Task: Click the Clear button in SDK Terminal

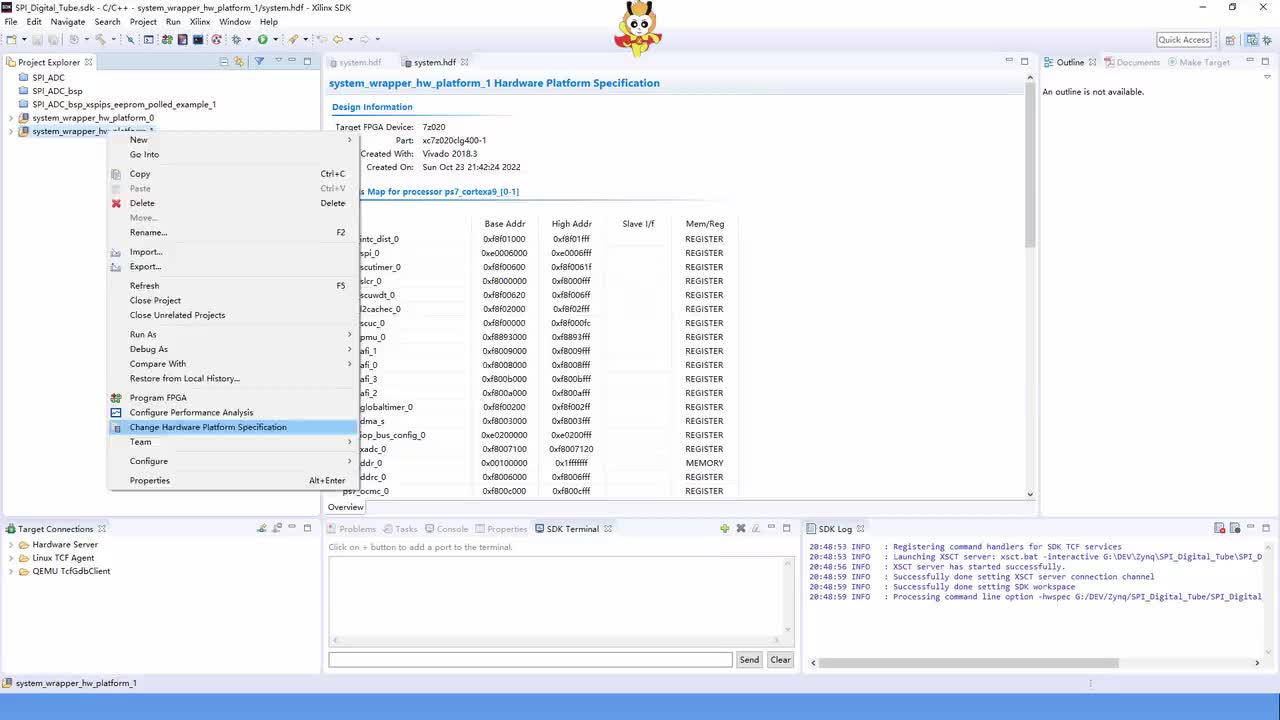Action: 780,660
